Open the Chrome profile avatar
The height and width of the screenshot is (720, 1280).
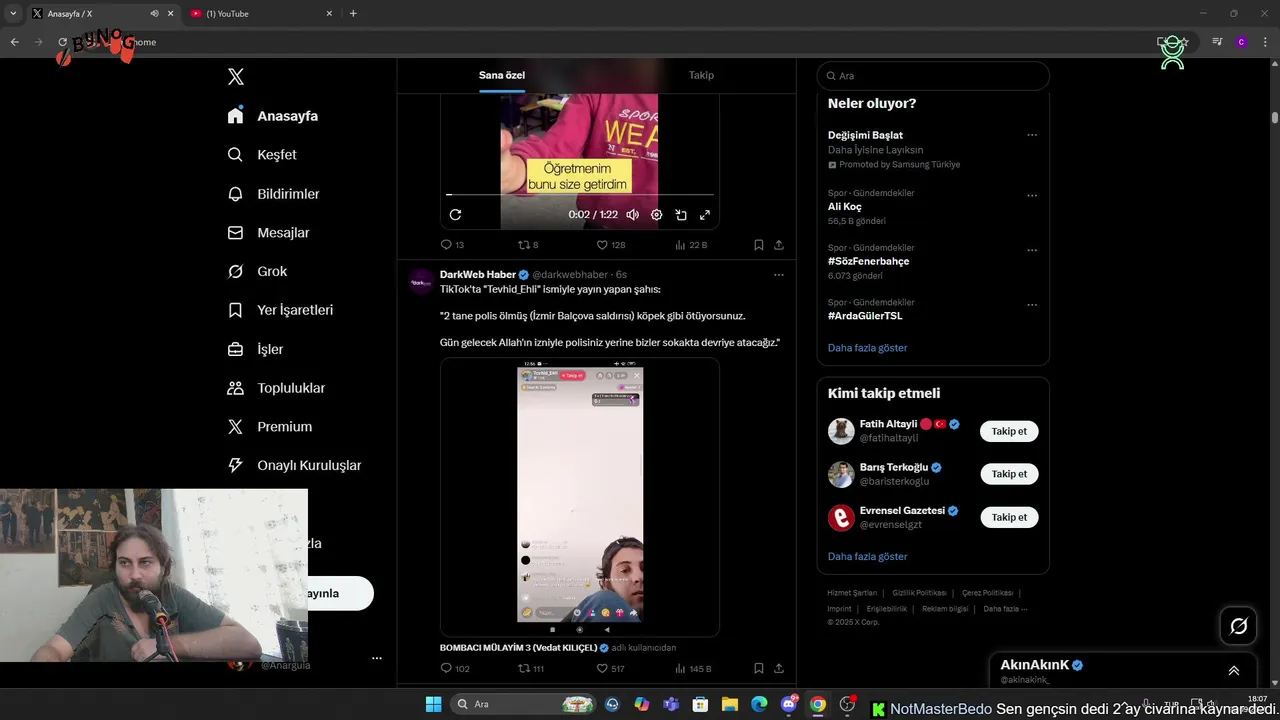click(x=1241, y=42)
